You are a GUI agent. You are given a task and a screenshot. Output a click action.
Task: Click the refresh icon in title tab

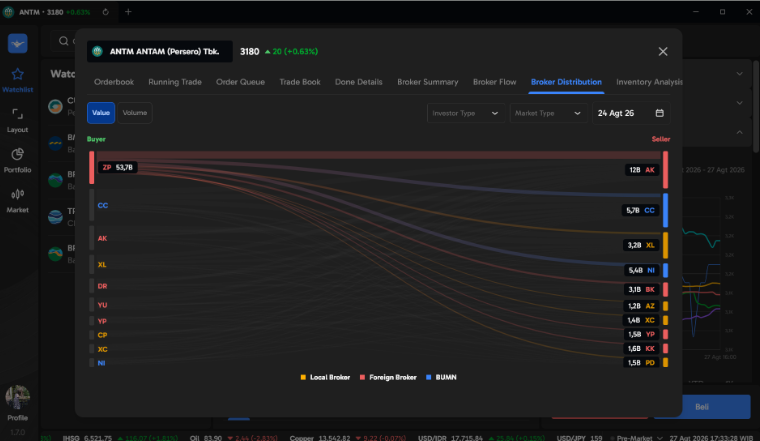coord(106,12)
